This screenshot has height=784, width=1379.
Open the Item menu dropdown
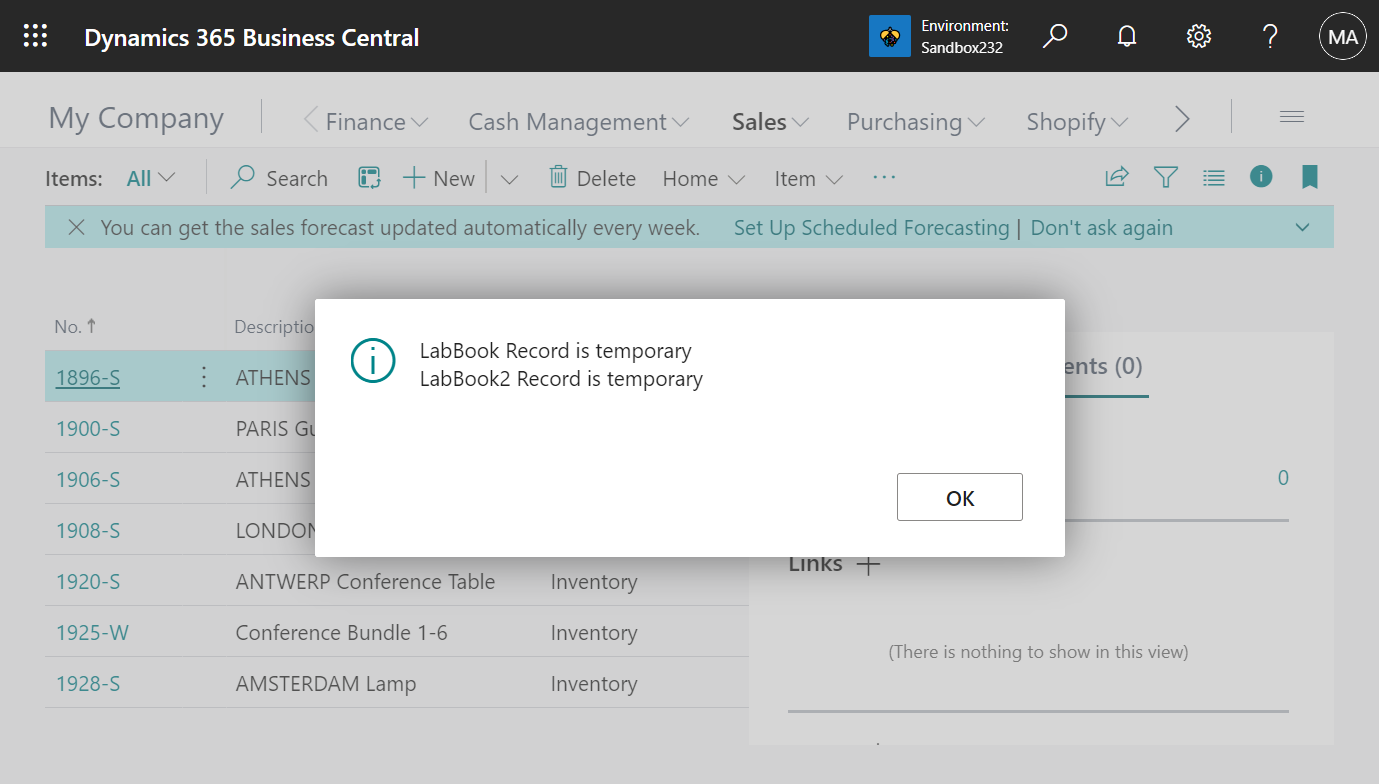coord(807,177)
